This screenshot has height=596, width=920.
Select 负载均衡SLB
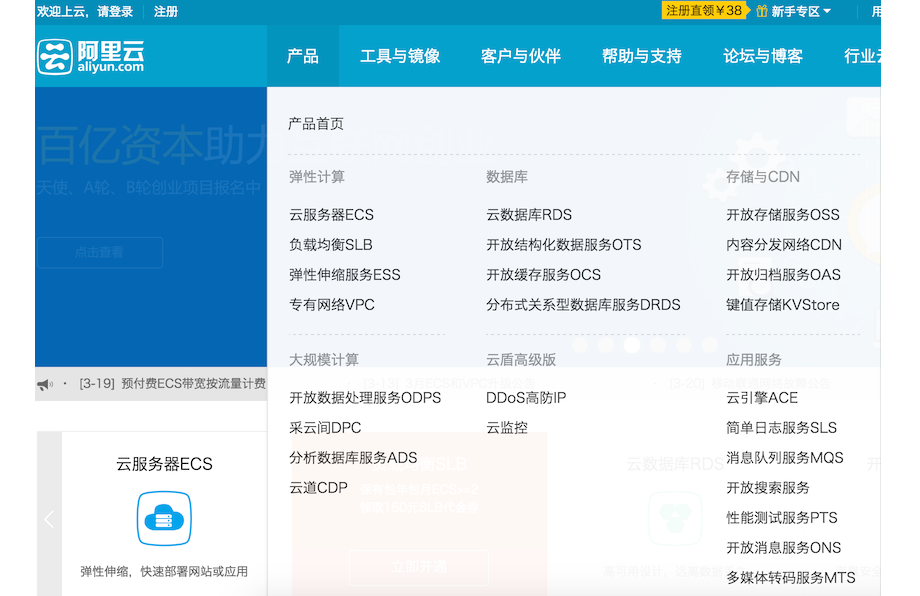coord(331,245)
